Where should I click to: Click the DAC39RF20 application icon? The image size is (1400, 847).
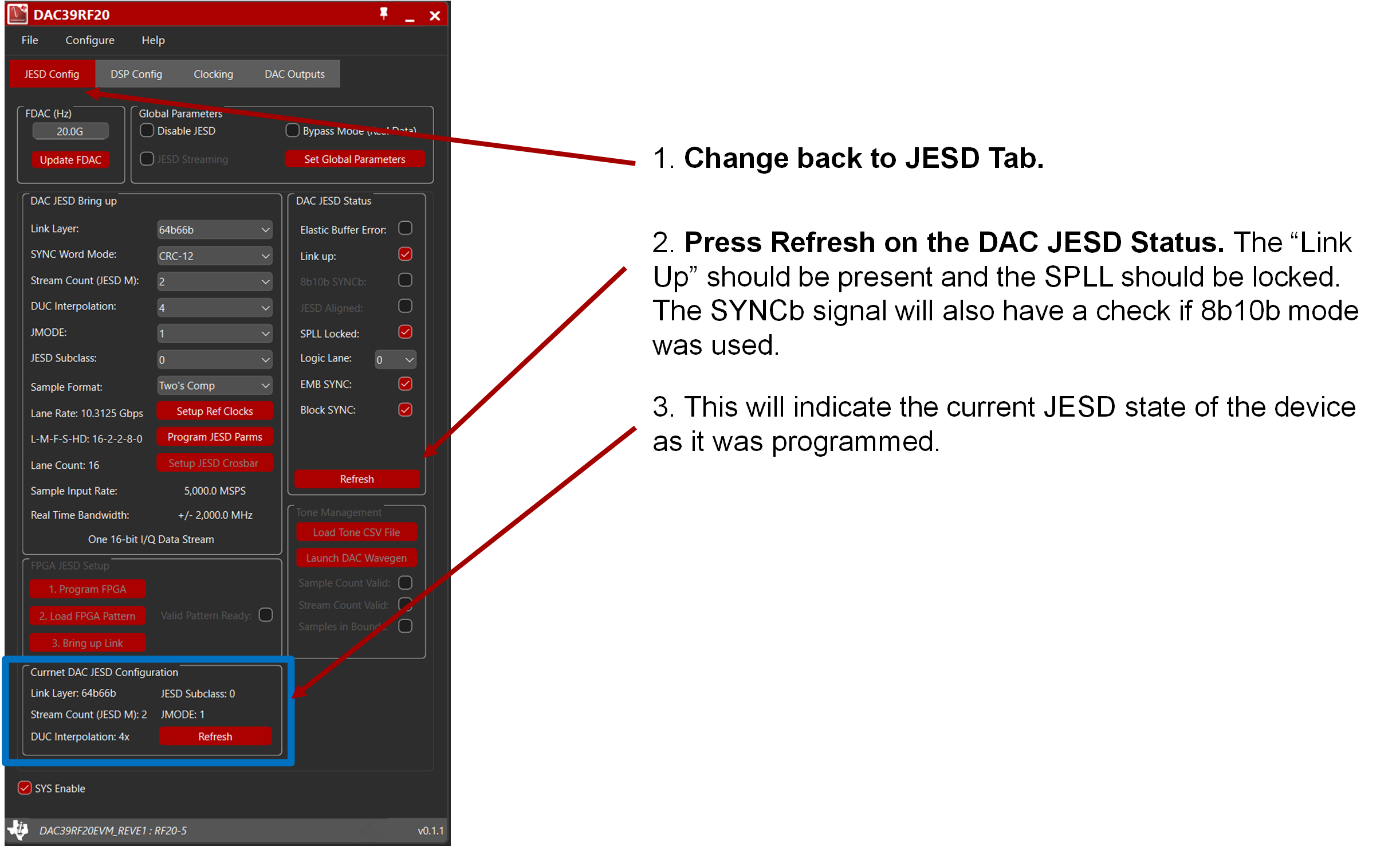tap(18, 14)
